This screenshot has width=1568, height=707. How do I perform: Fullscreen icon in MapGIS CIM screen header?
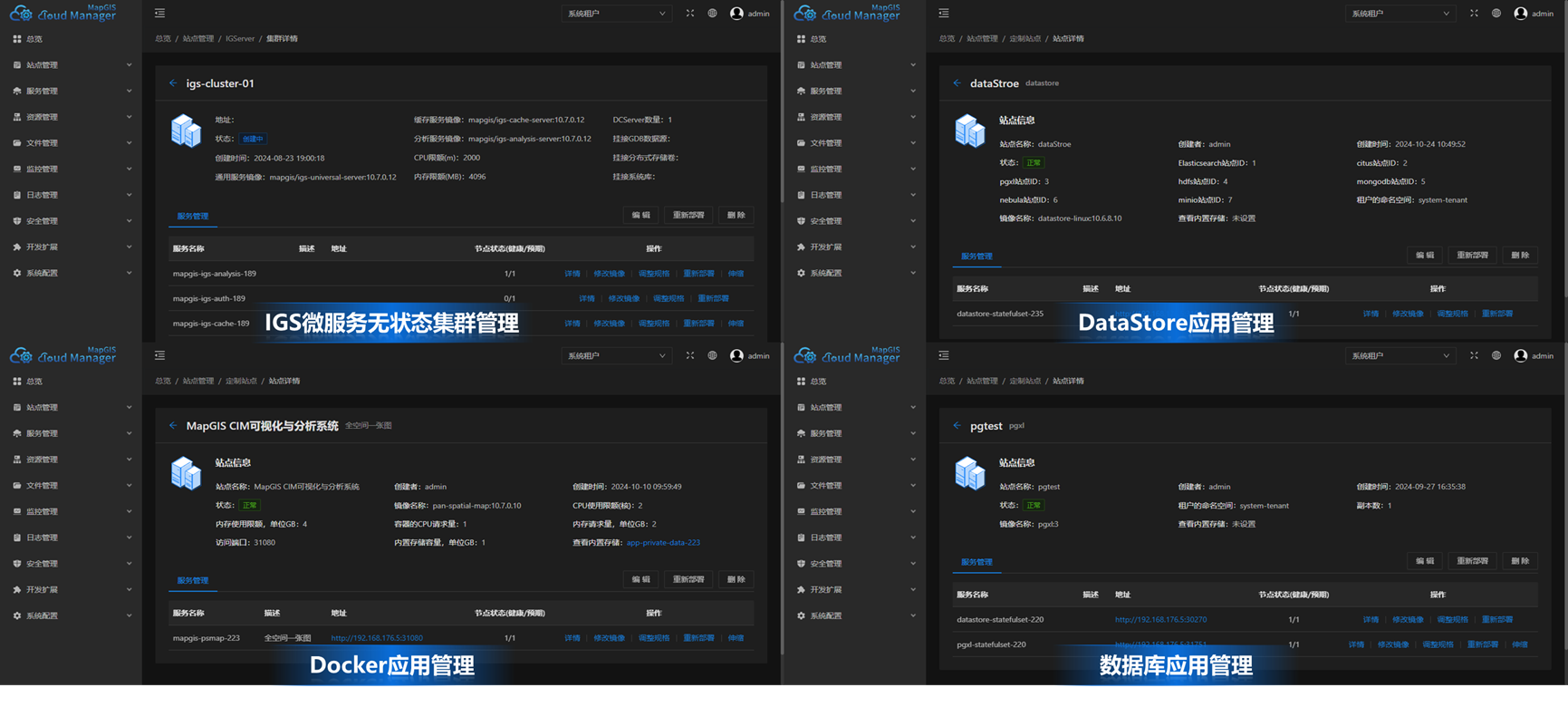(690, 356)
